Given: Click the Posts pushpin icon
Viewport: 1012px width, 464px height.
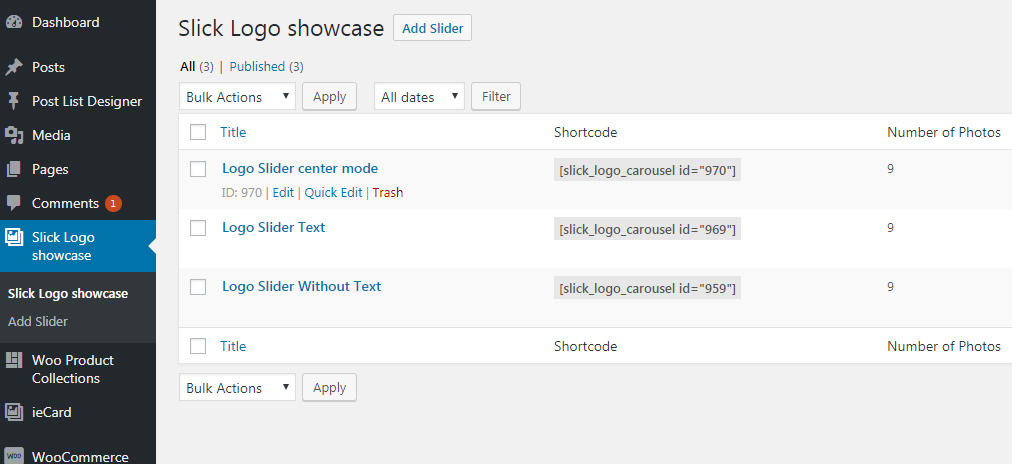Looking at the screenshot, I should point(14,67).
